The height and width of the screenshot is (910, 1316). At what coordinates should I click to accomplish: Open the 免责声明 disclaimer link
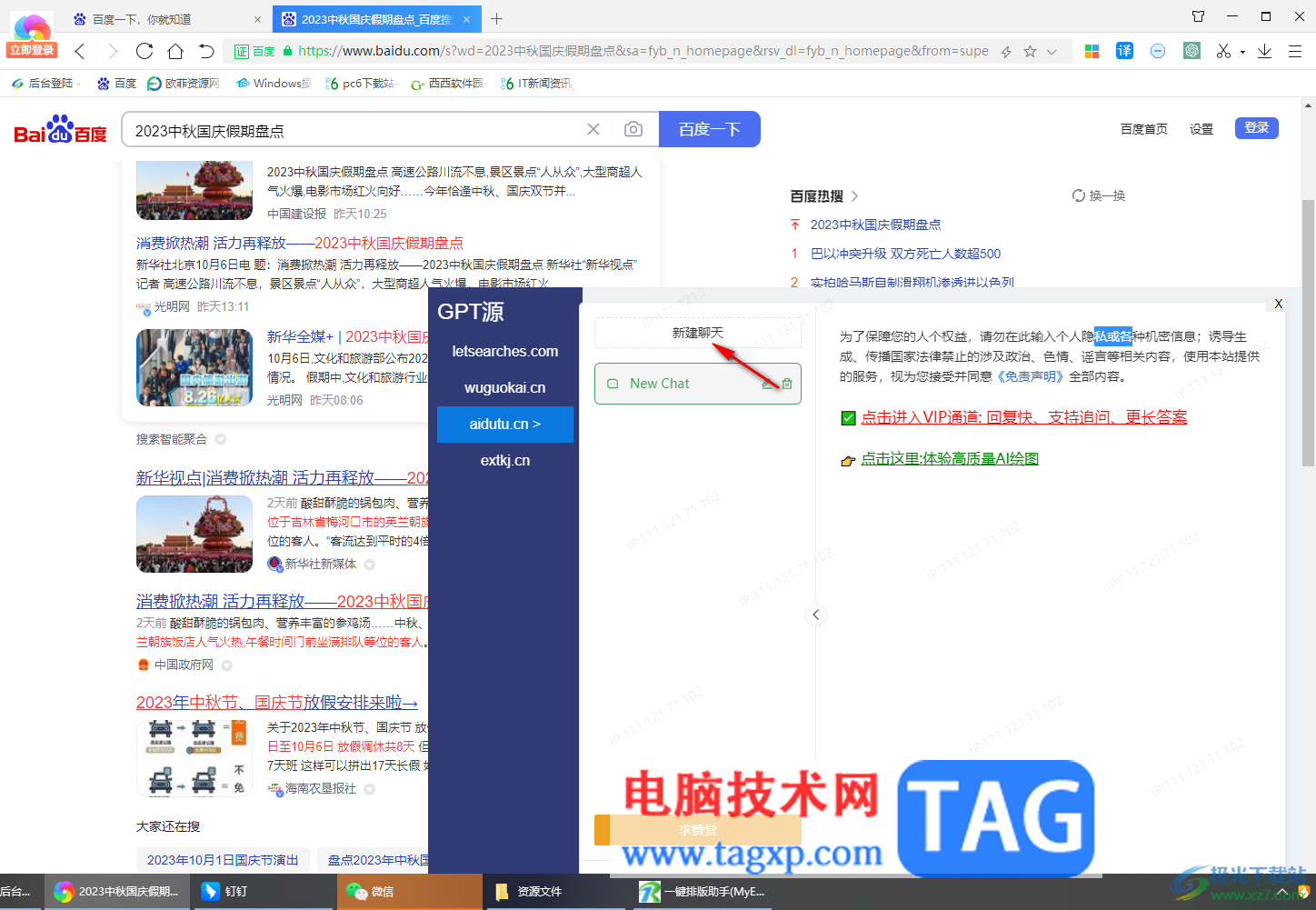pos(1030,376)
